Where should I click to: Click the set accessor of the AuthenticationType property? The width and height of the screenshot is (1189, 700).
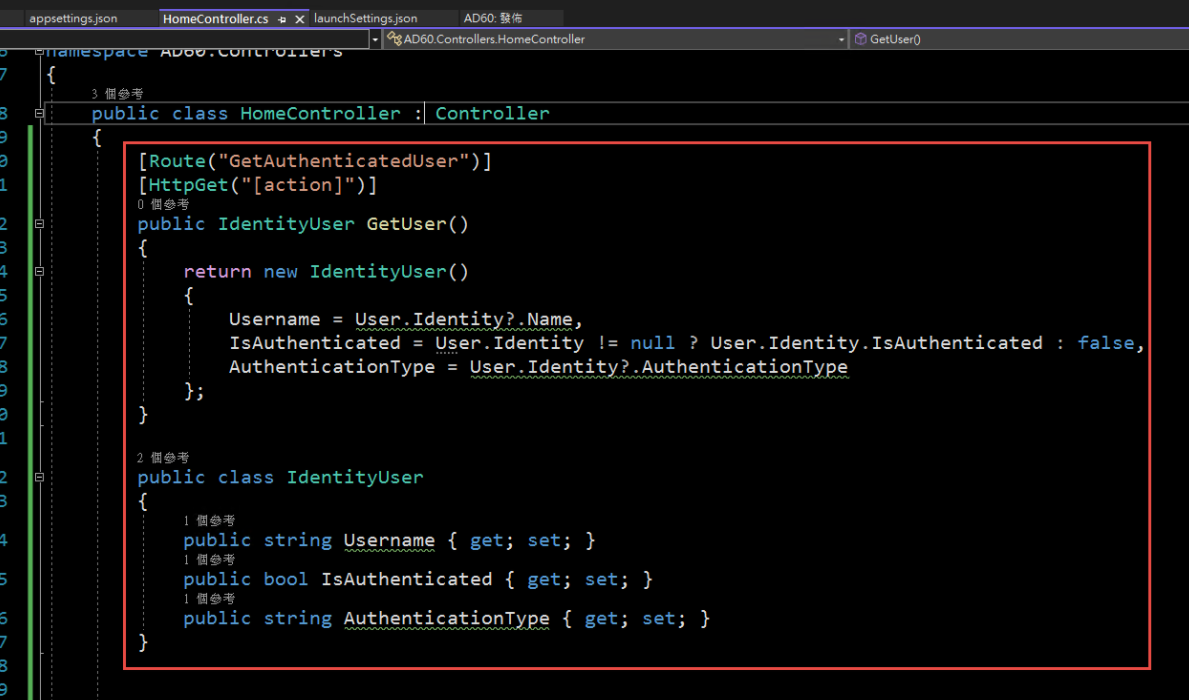pyautogui.click(x=658, y=619)
